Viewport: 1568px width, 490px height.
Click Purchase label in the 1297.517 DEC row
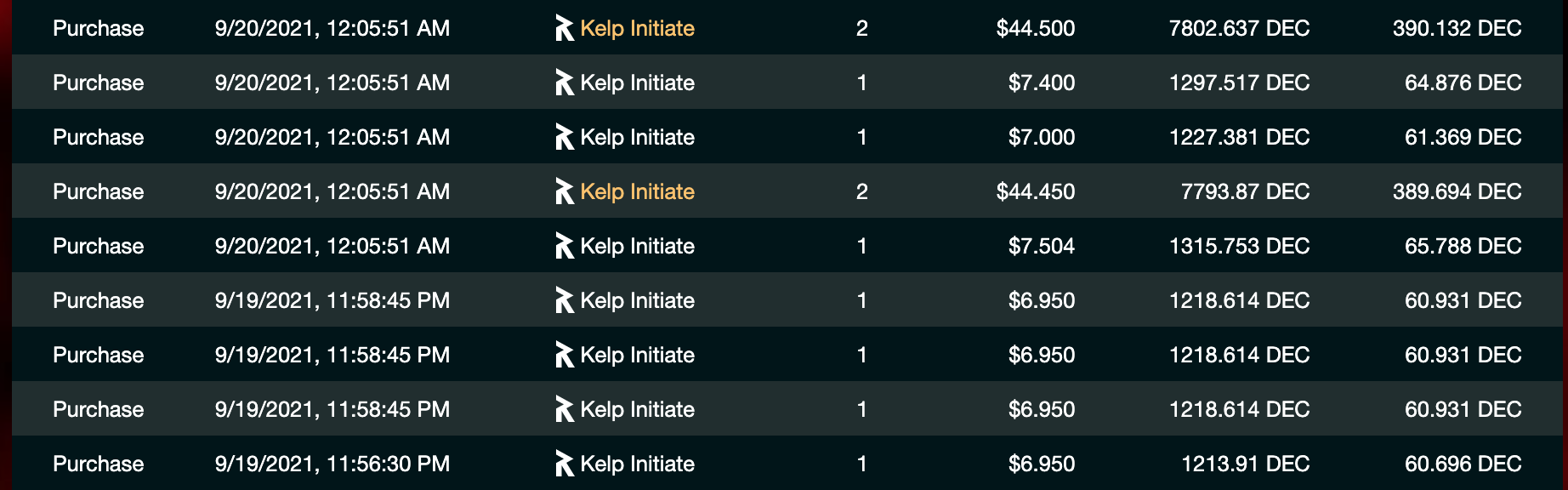[x=98, y=83]
